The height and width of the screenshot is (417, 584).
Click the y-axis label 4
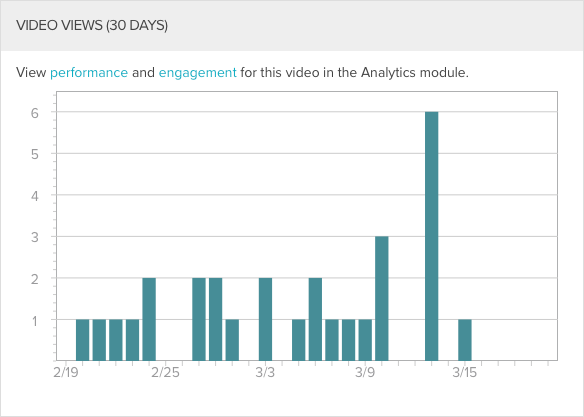[x=35, y=196]
